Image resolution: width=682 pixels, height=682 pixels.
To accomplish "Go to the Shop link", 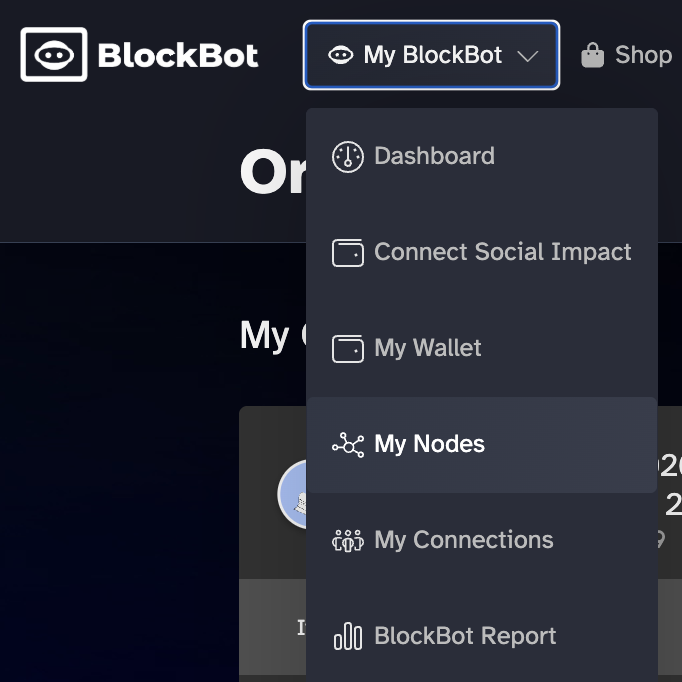I will point(643,55).
